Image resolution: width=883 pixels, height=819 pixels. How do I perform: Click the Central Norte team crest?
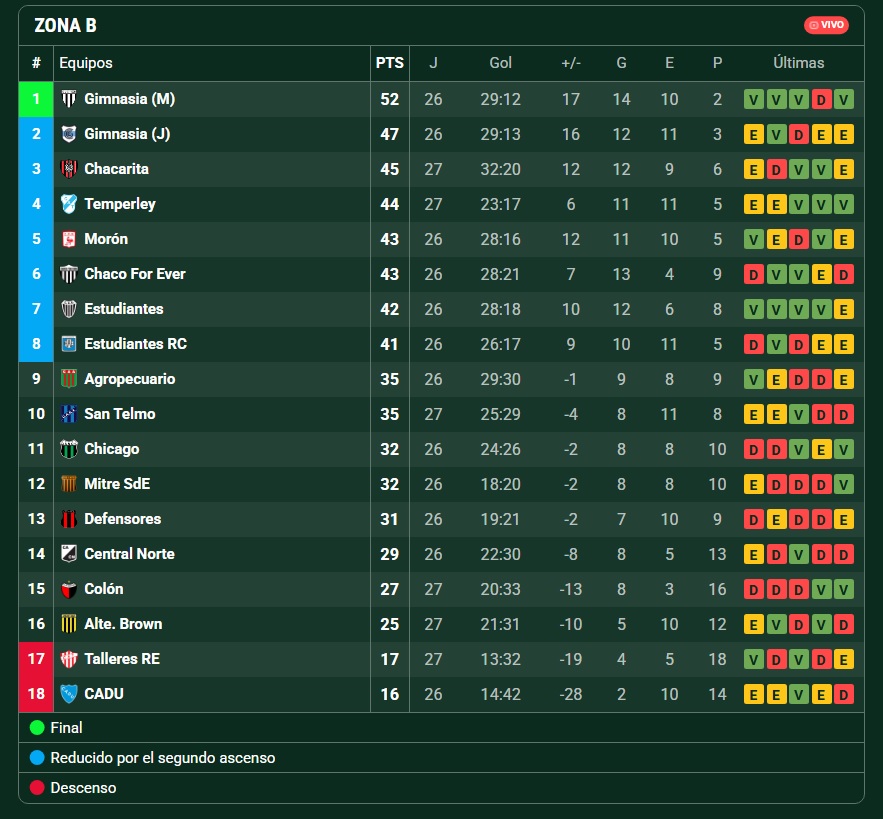[x=69, y=554]
